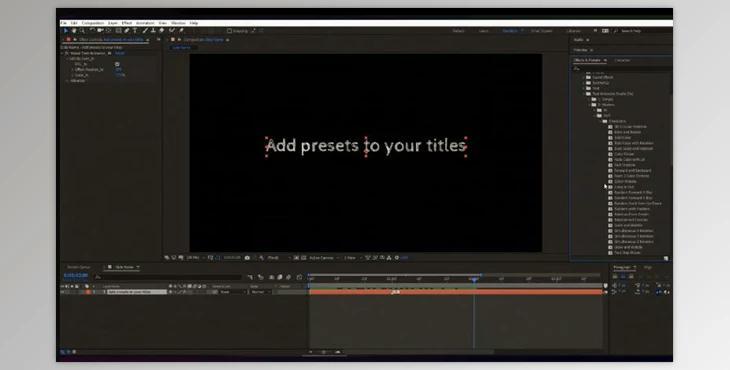Click the snapshot camera icon under viewer

tap(247, 258)
